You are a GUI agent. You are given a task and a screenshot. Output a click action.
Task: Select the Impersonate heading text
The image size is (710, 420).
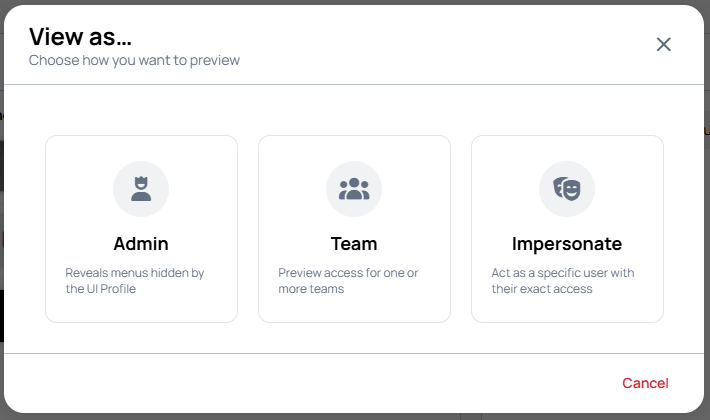click(567, 244)
